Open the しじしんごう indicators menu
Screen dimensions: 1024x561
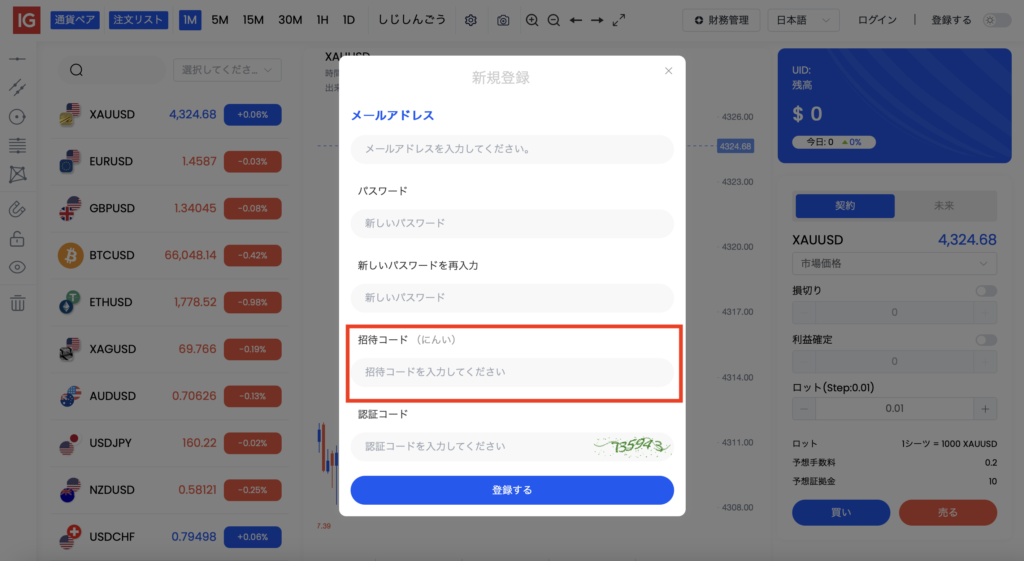[x=412, y=20]
